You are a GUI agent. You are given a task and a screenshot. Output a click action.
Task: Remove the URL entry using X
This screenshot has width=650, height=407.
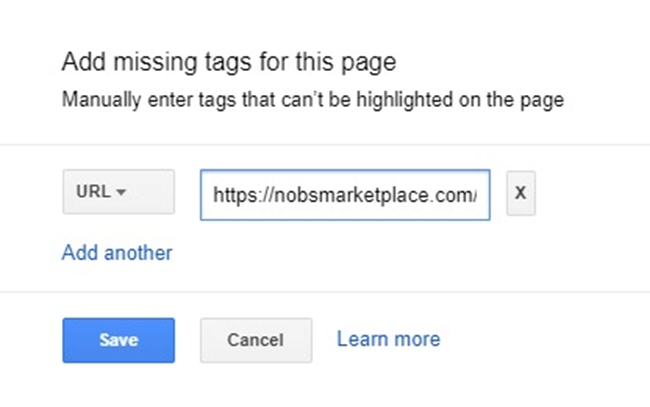520,194
